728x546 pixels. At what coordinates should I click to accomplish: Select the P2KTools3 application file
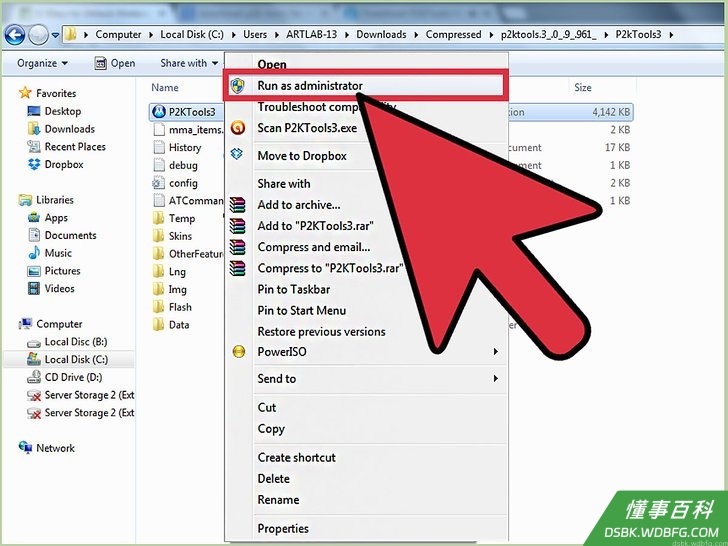point(192,112)
